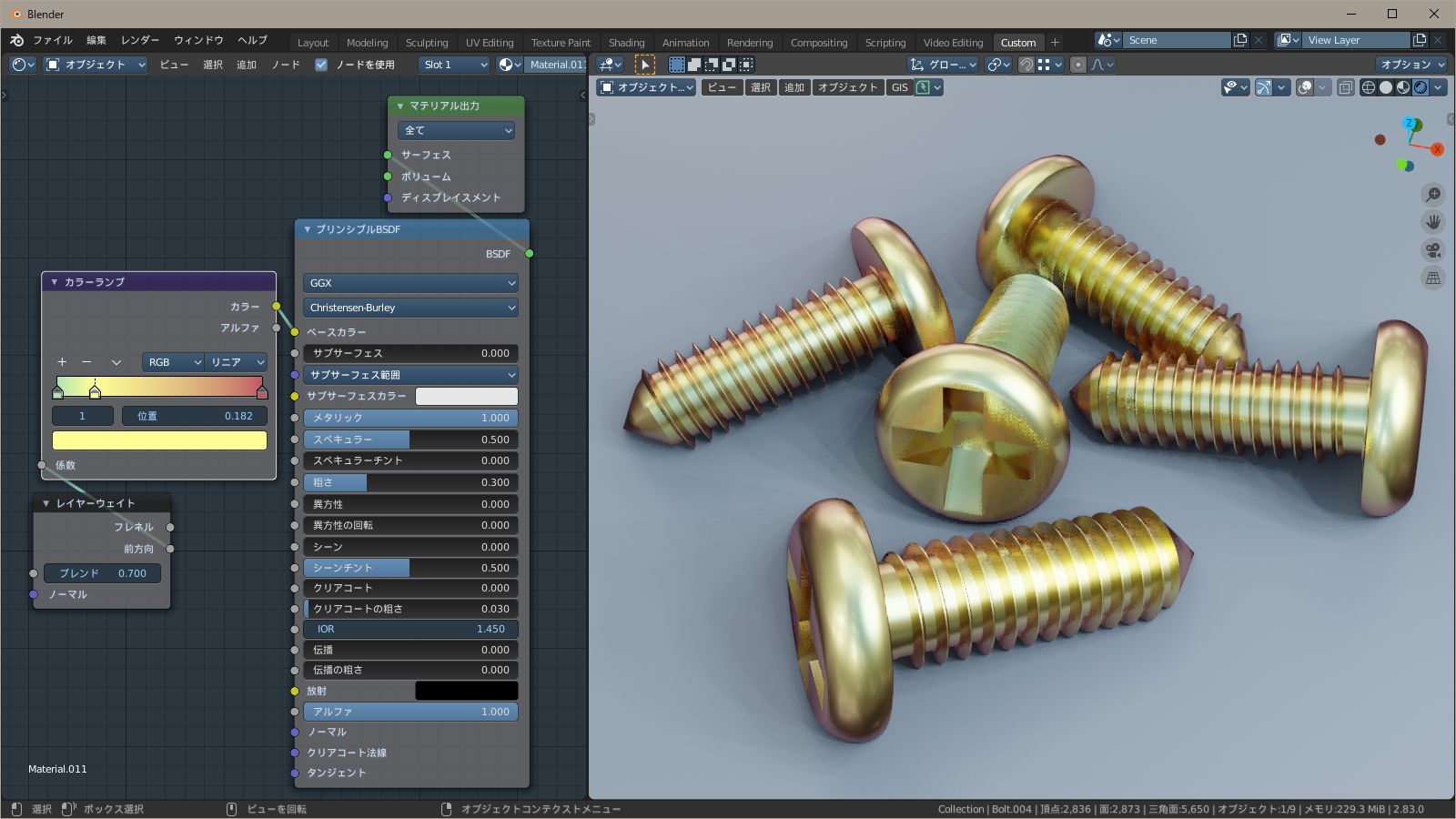The image size is (1456, 819).
Task: Click the extend selection mode icon
Action: tap(694, 65)
